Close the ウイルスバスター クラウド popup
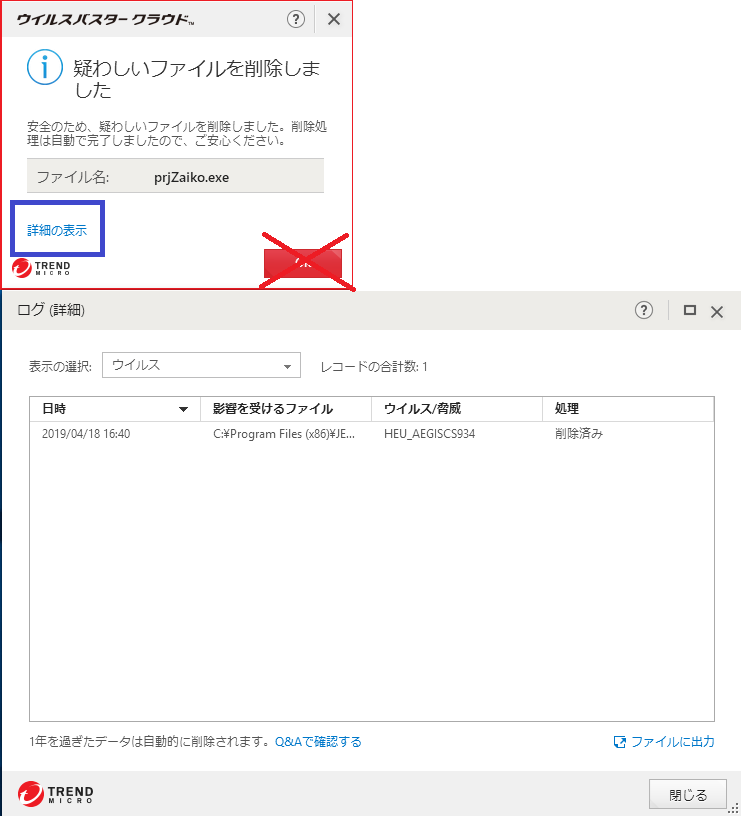Image resolution: width=741 pixels, height=816 pixels. pos(334,19)
